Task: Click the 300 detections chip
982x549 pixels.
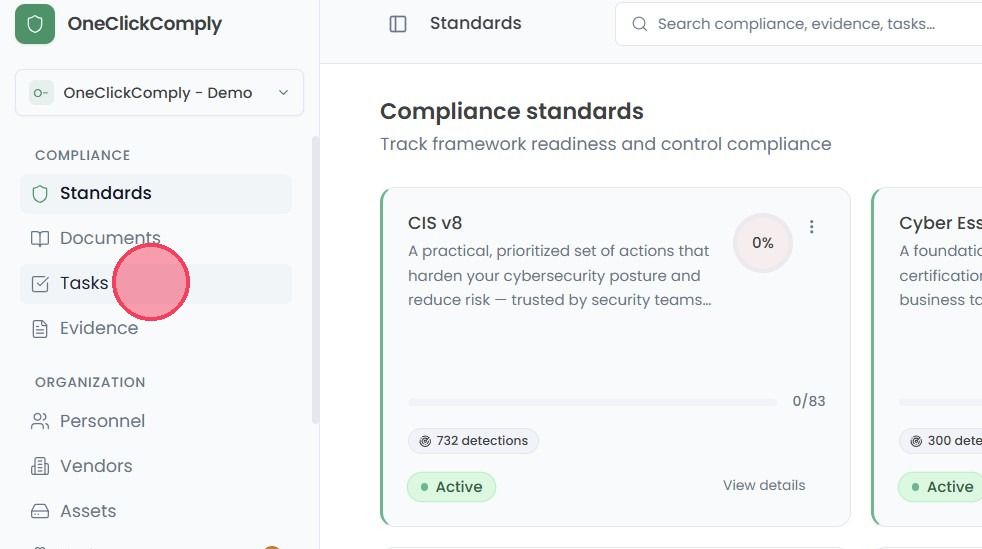Action: point(941,441)
